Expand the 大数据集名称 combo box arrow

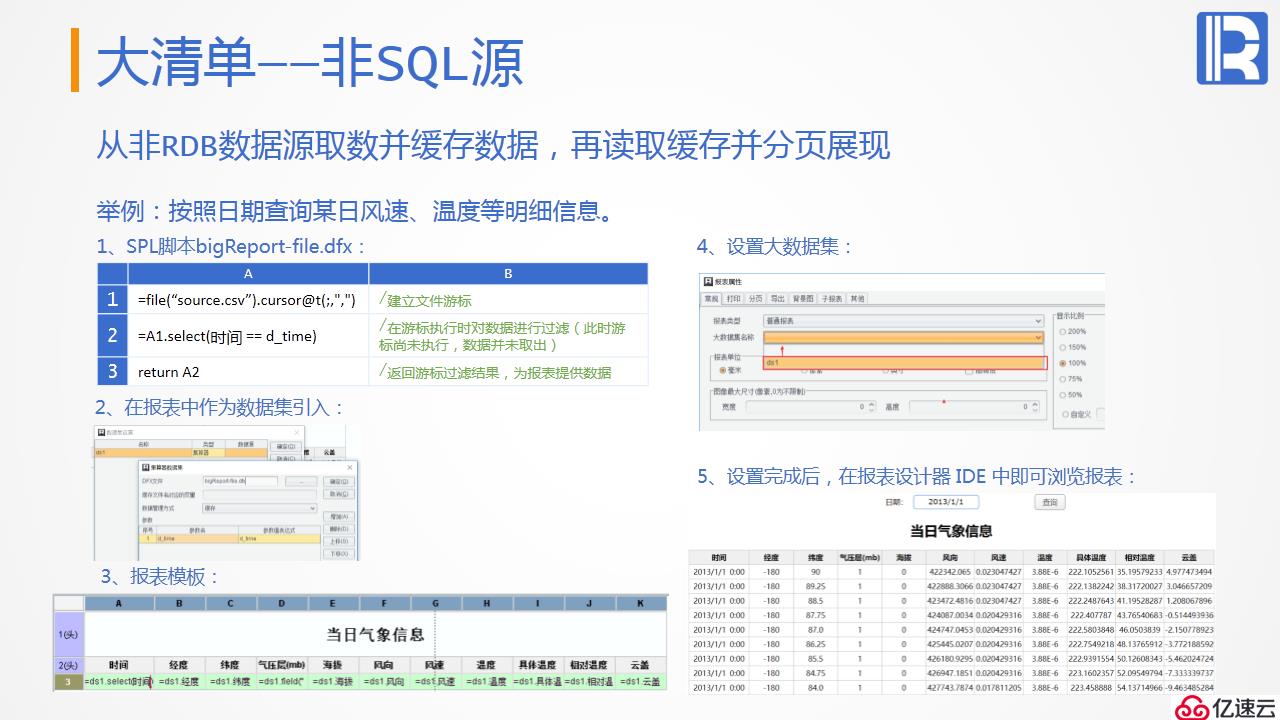(x=1038, y=337)
